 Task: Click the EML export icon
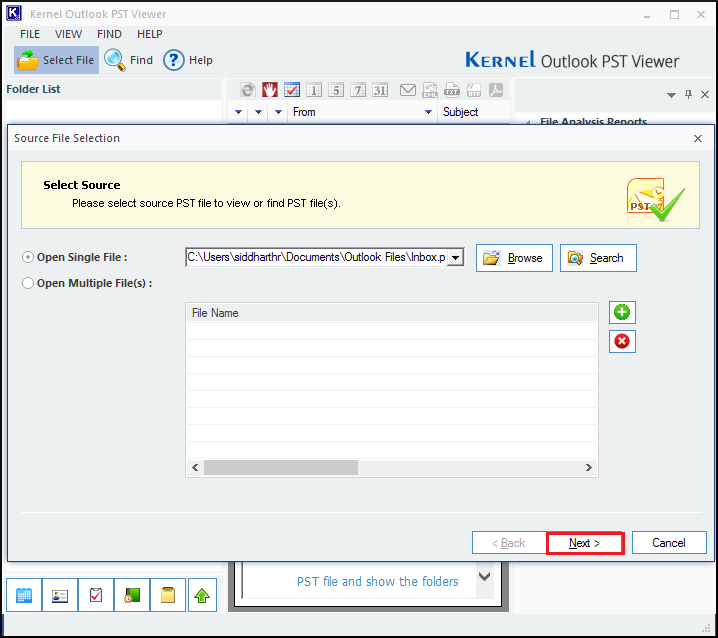point(430,90)
